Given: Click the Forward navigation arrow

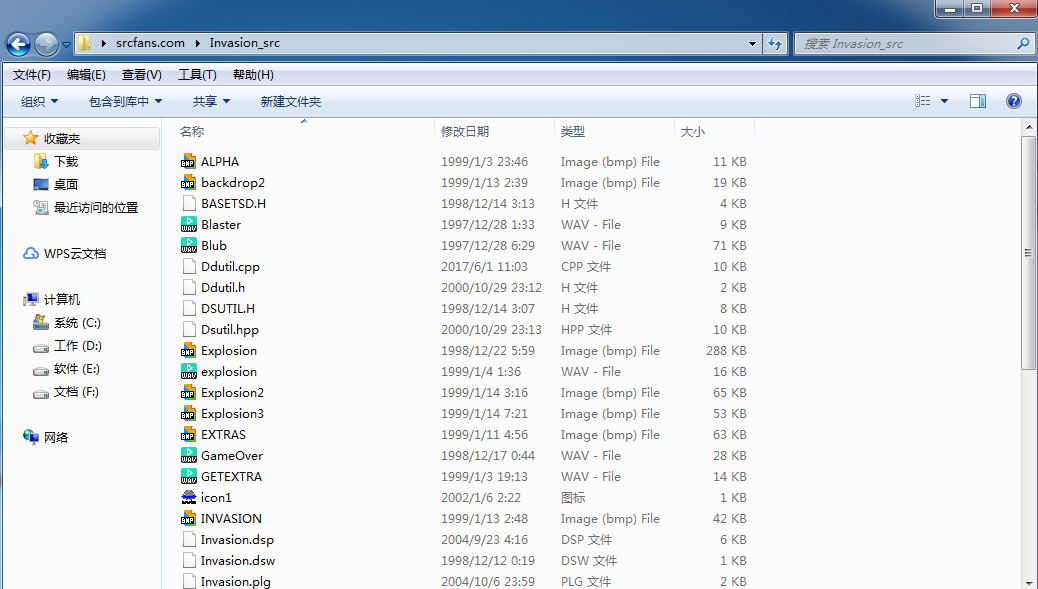Looking at the screenshot, I should point(46,44).
